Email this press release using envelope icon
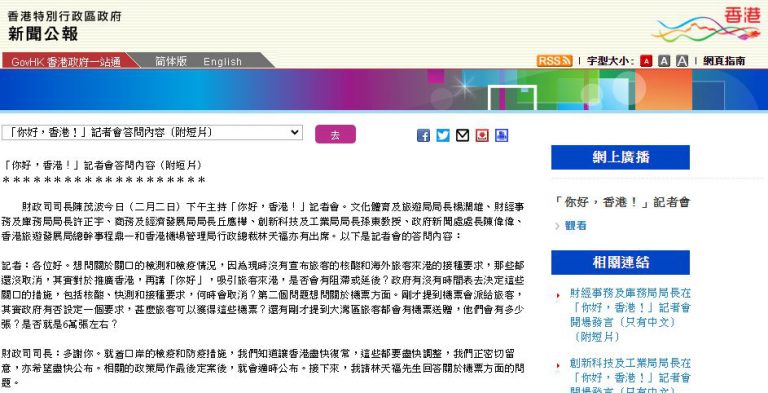768x393 pixels. click(462, 135)
